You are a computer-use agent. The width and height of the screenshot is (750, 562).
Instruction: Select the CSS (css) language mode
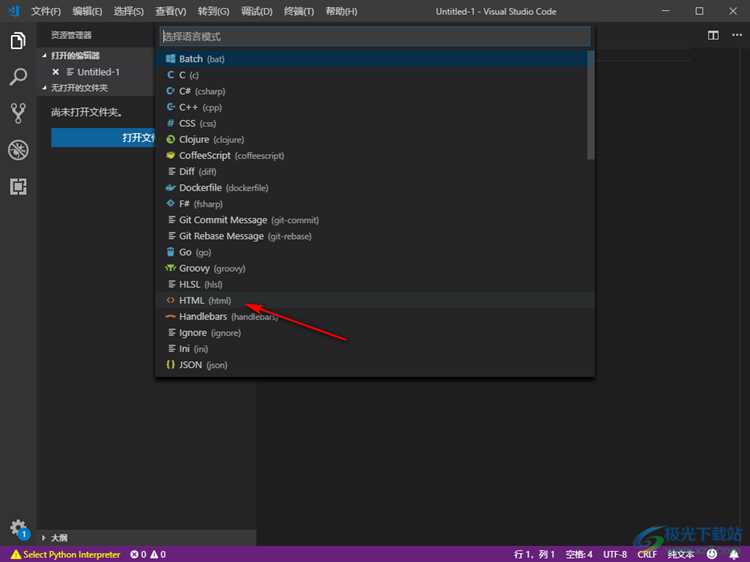(375, 123)
